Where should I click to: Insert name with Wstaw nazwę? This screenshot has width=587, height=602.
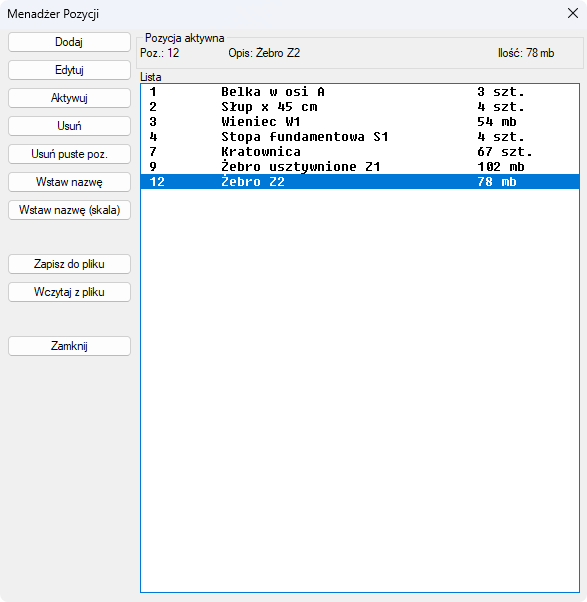69,182
